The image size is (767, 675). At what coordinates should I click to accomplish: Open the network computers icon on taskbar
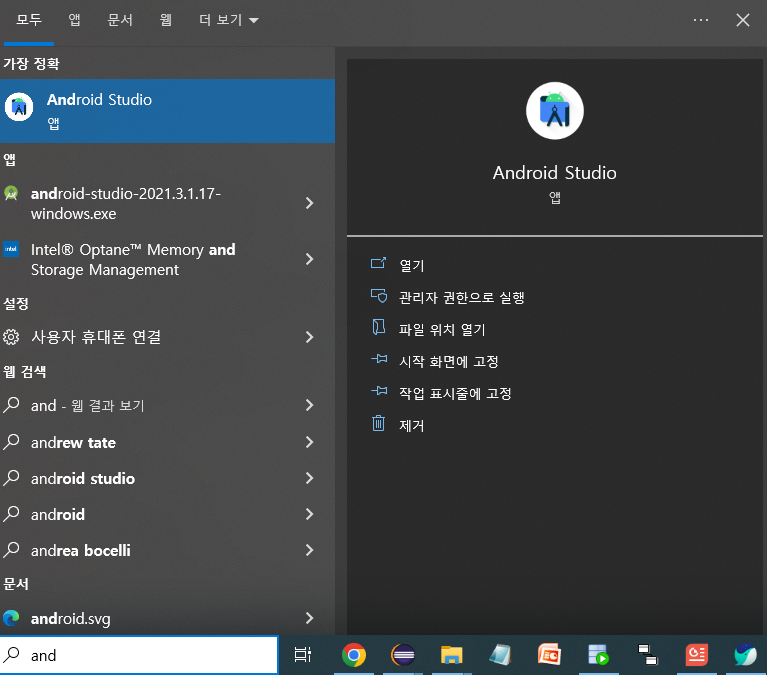(x=648, y=655)
